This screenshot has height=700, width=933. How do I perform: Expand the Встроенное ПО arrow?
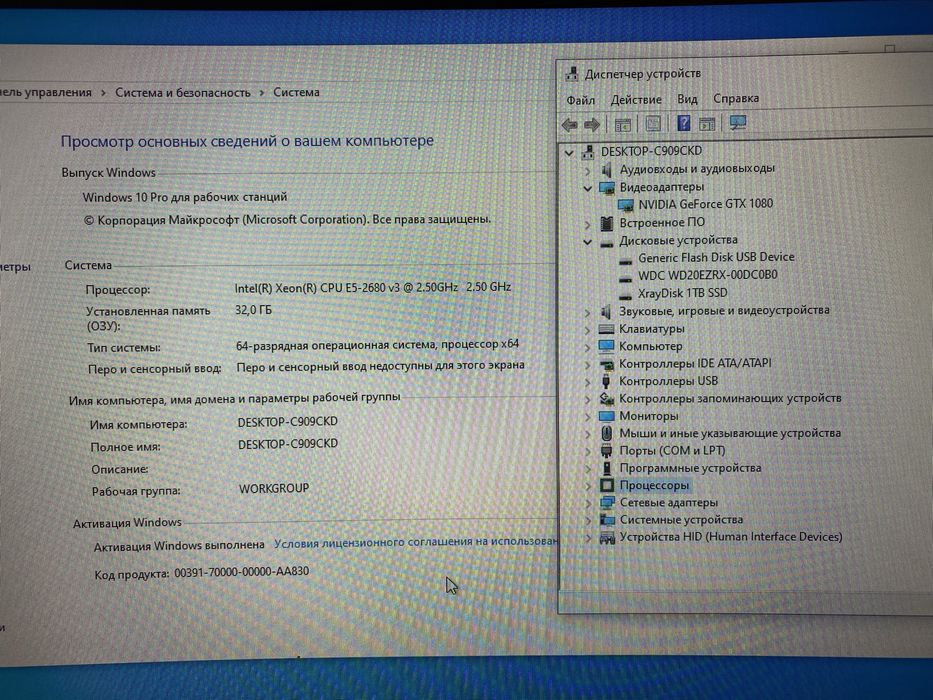tap(588, 224)
